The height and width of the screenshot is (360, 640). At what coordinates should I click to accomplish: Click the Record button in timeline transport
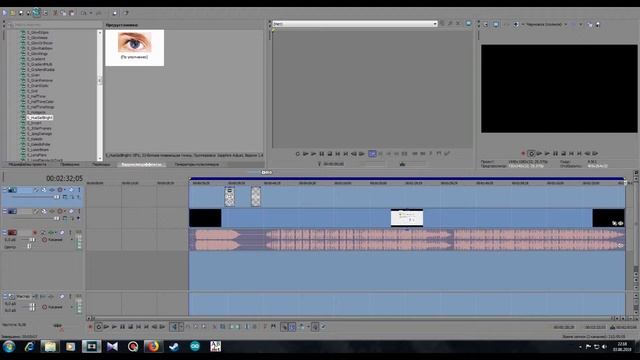[90, 327]
